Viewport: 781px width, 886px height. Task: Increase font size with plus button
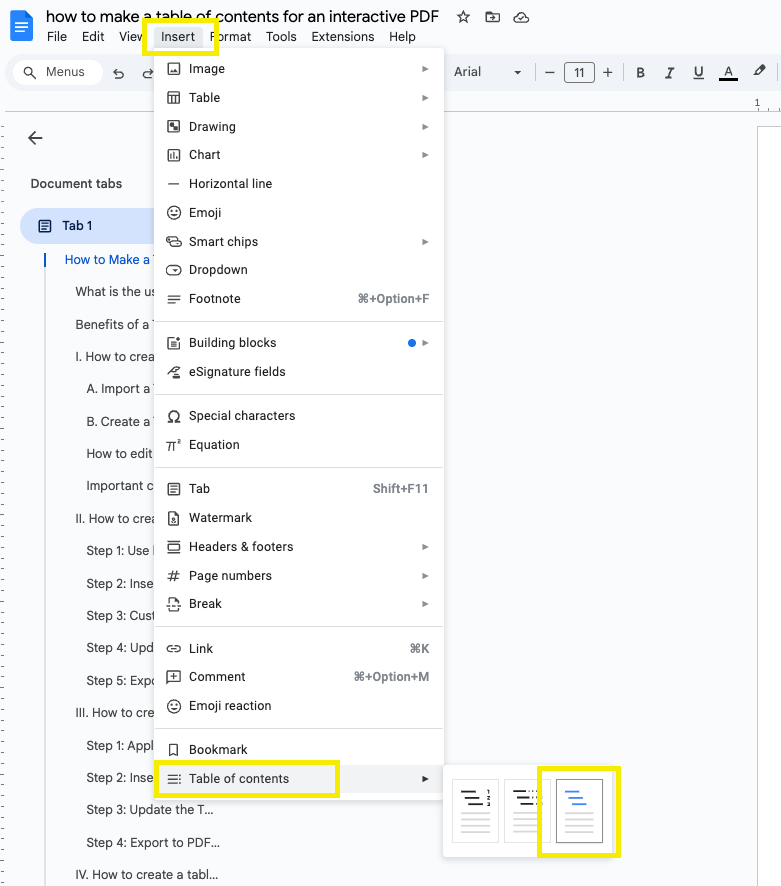click(608, 72)
